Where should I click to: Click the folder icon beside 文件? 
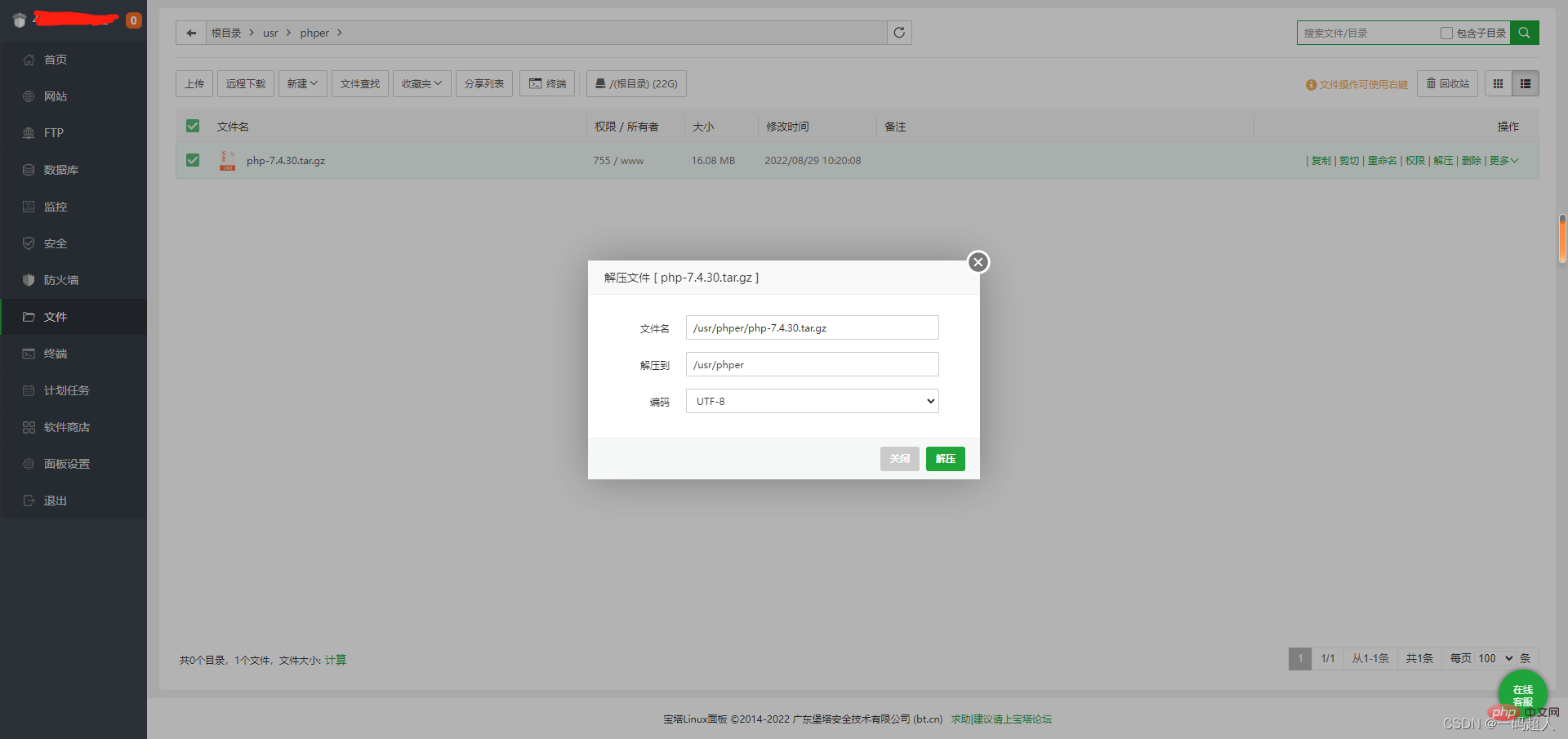click(x=29, y=317)
